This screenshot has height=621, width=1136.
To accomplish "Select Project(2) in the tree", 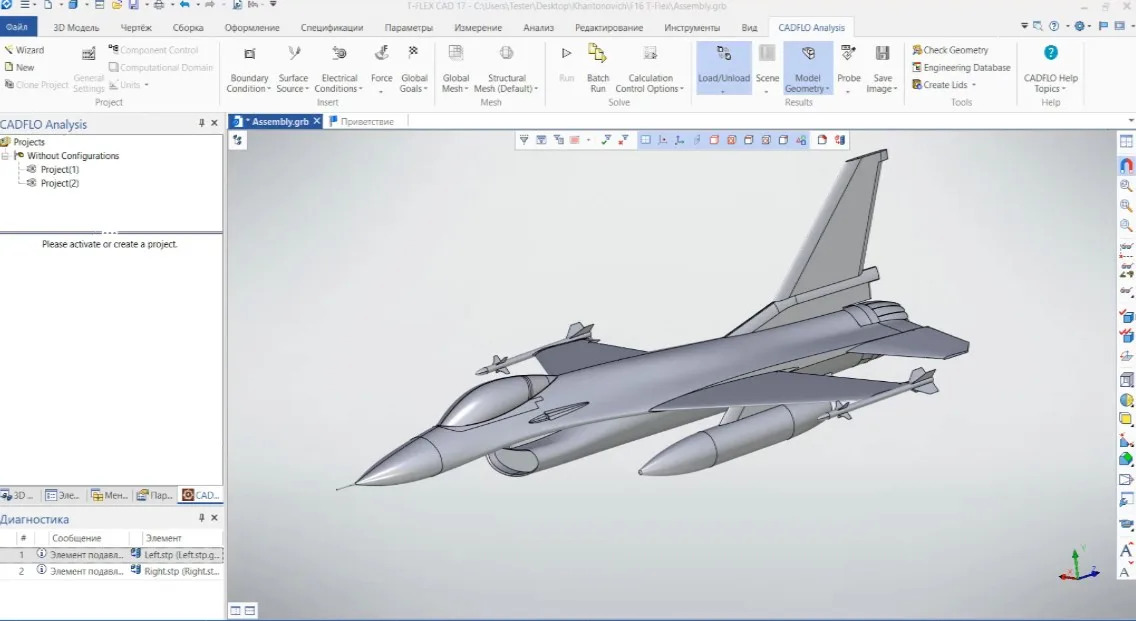I will pos(59,183).
